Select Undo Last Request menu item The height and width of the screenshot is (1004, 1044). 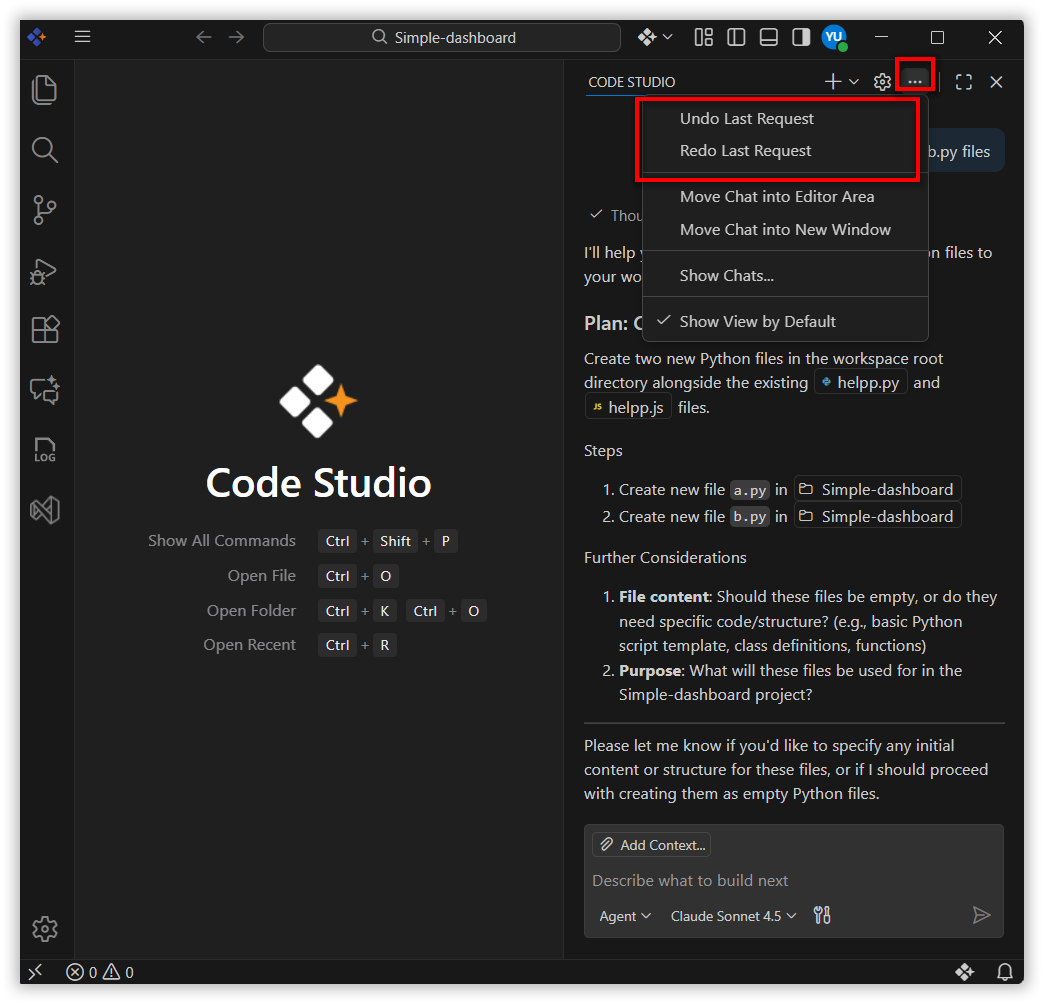(746, 119)
